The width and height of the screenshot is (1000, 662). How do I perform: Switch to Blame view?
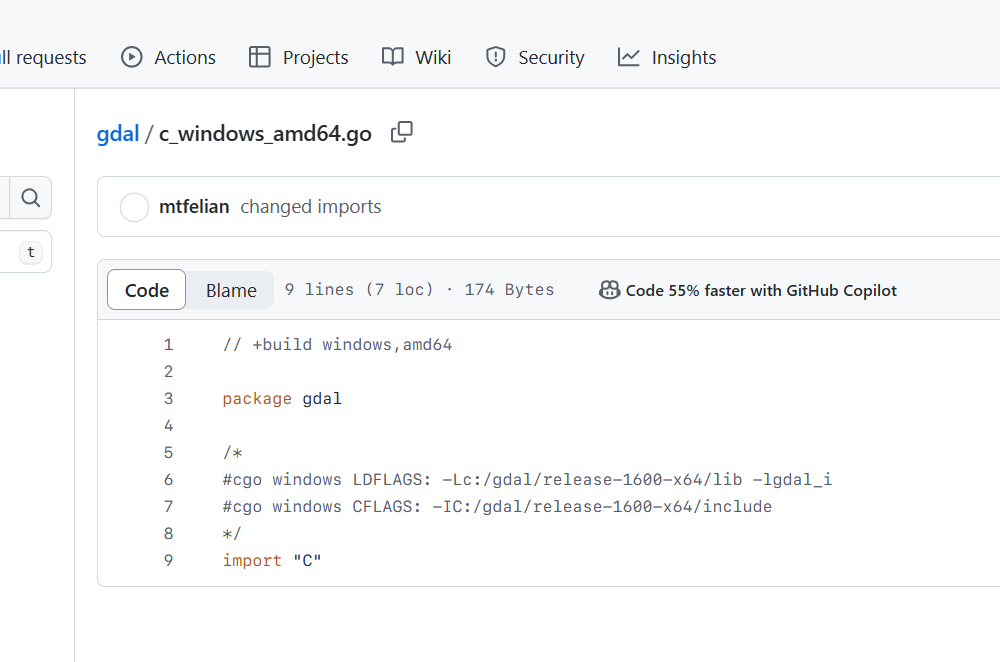coord(231,290)
